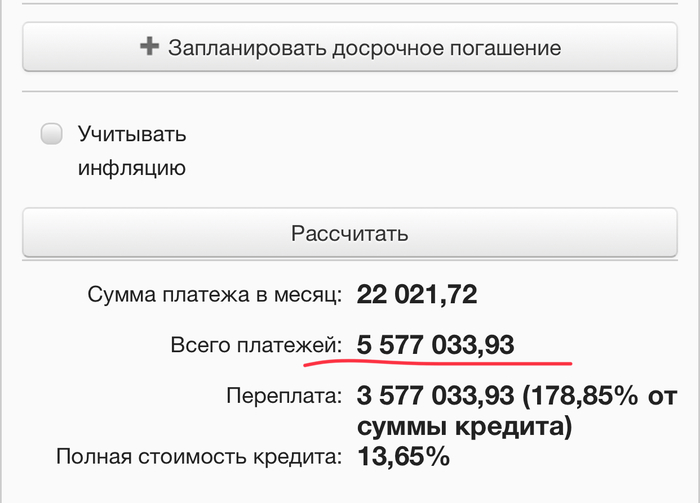Click the «суммы кредита)» text line
Viewport: 700px width, 503px height.
click(464, 428)
